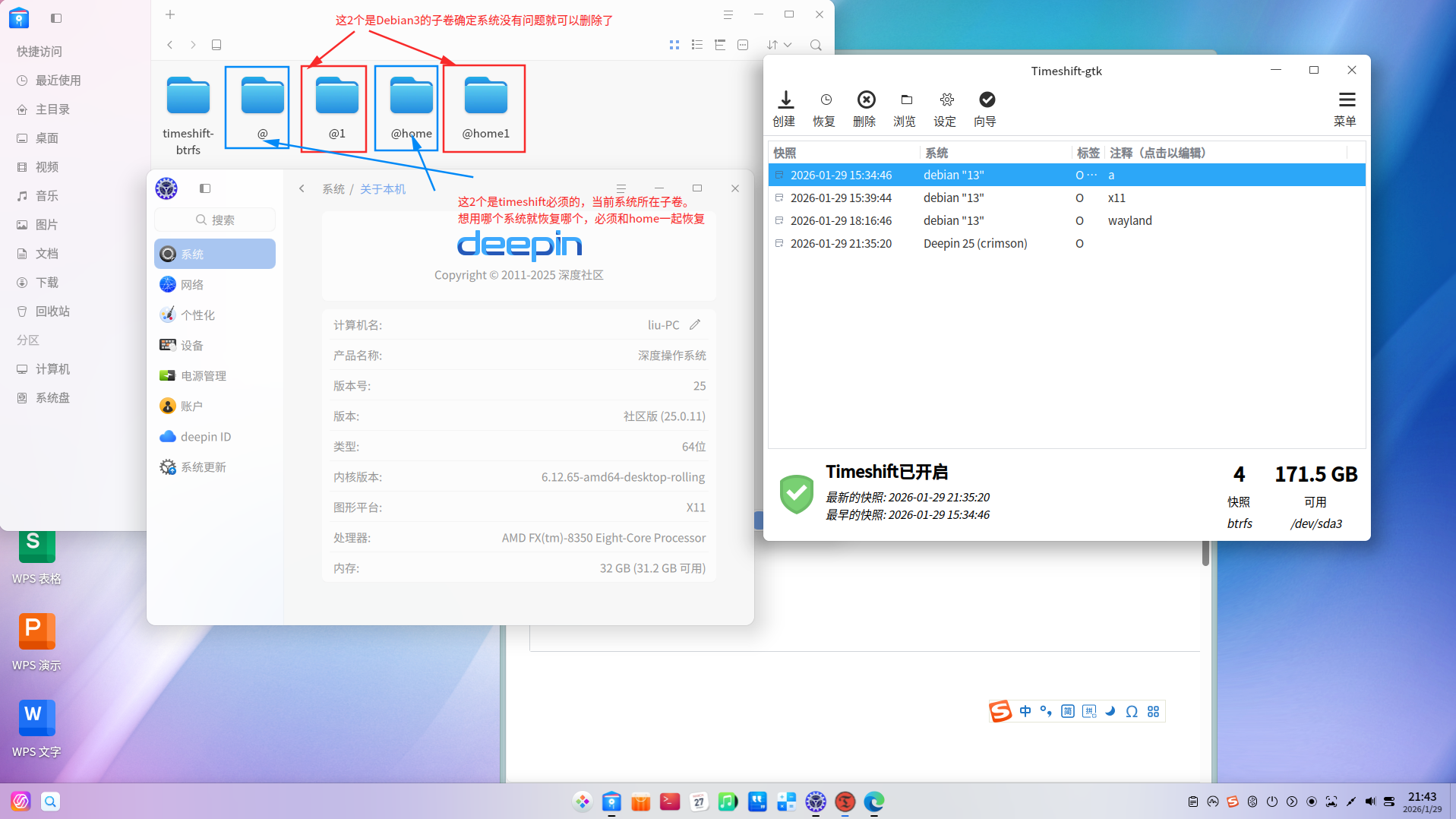Select the @home1 folder
Image resolution: width=1456 pixels, height=819 pixels.
[x=485, y=108]
